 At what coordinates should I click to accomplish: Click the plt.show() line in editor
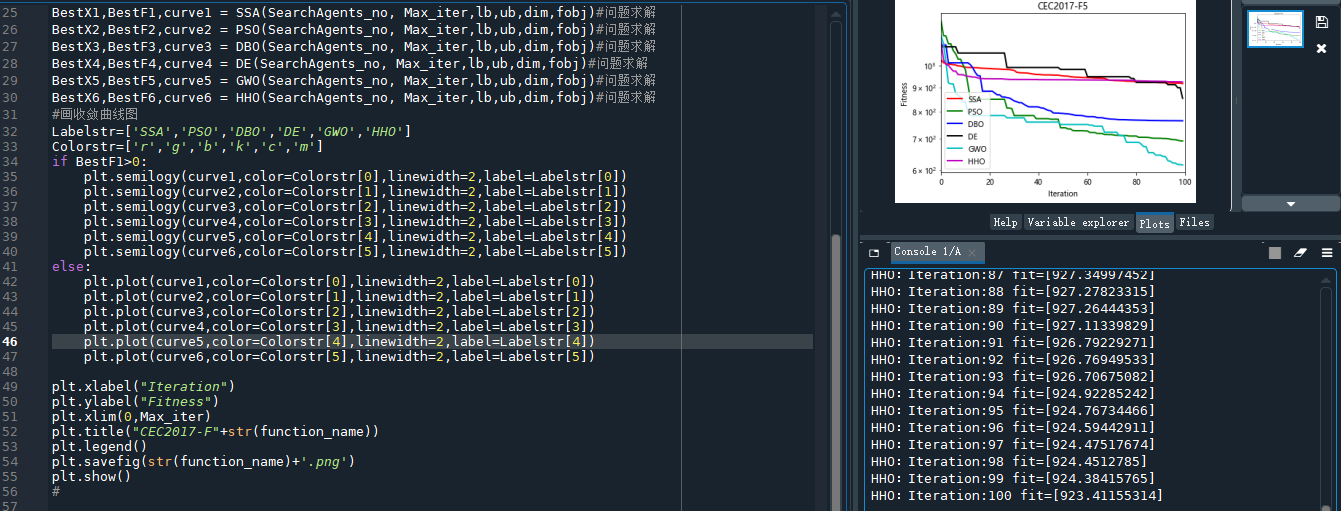pos(91,477)
